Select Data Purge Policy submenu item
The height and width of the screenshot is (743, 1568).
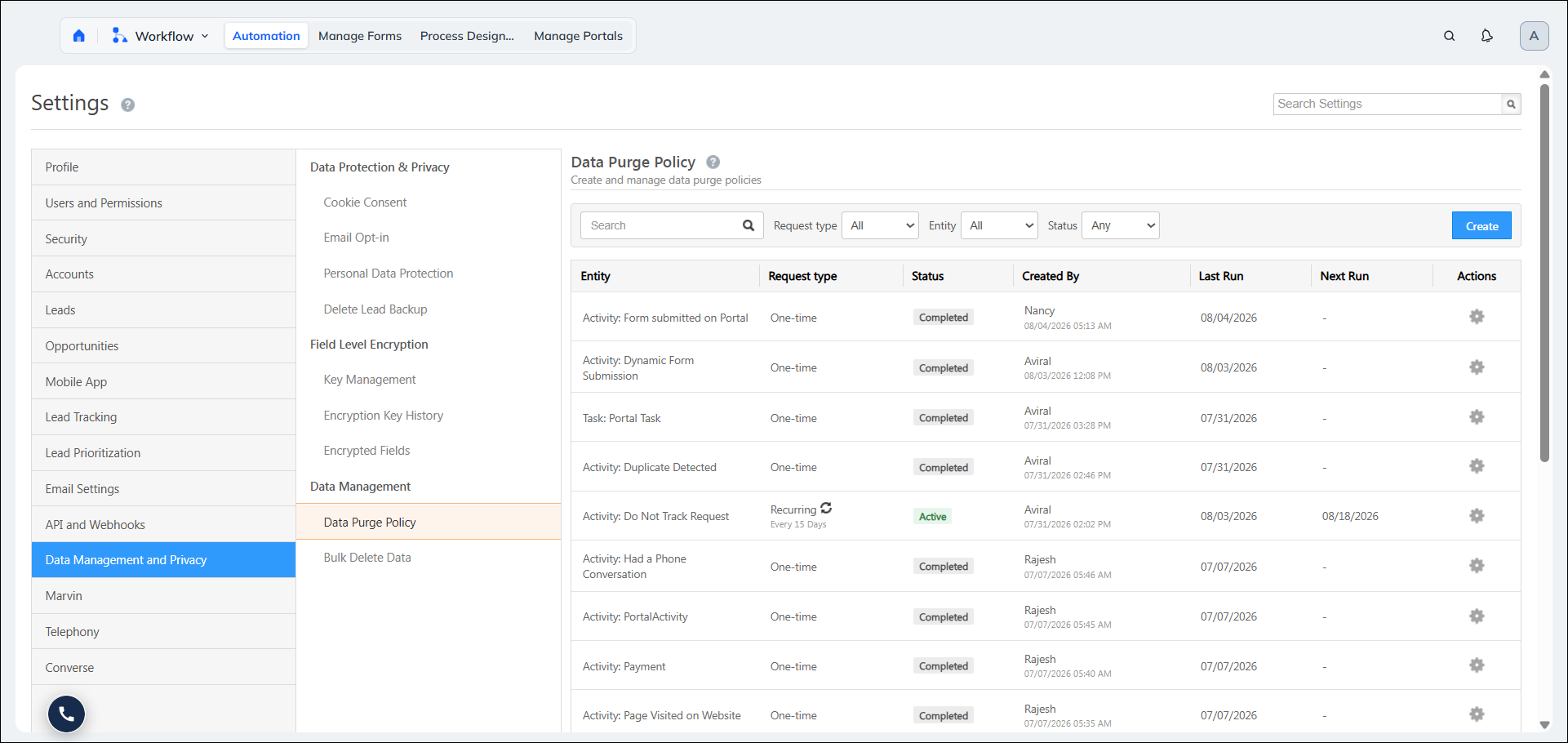[429, 523]
